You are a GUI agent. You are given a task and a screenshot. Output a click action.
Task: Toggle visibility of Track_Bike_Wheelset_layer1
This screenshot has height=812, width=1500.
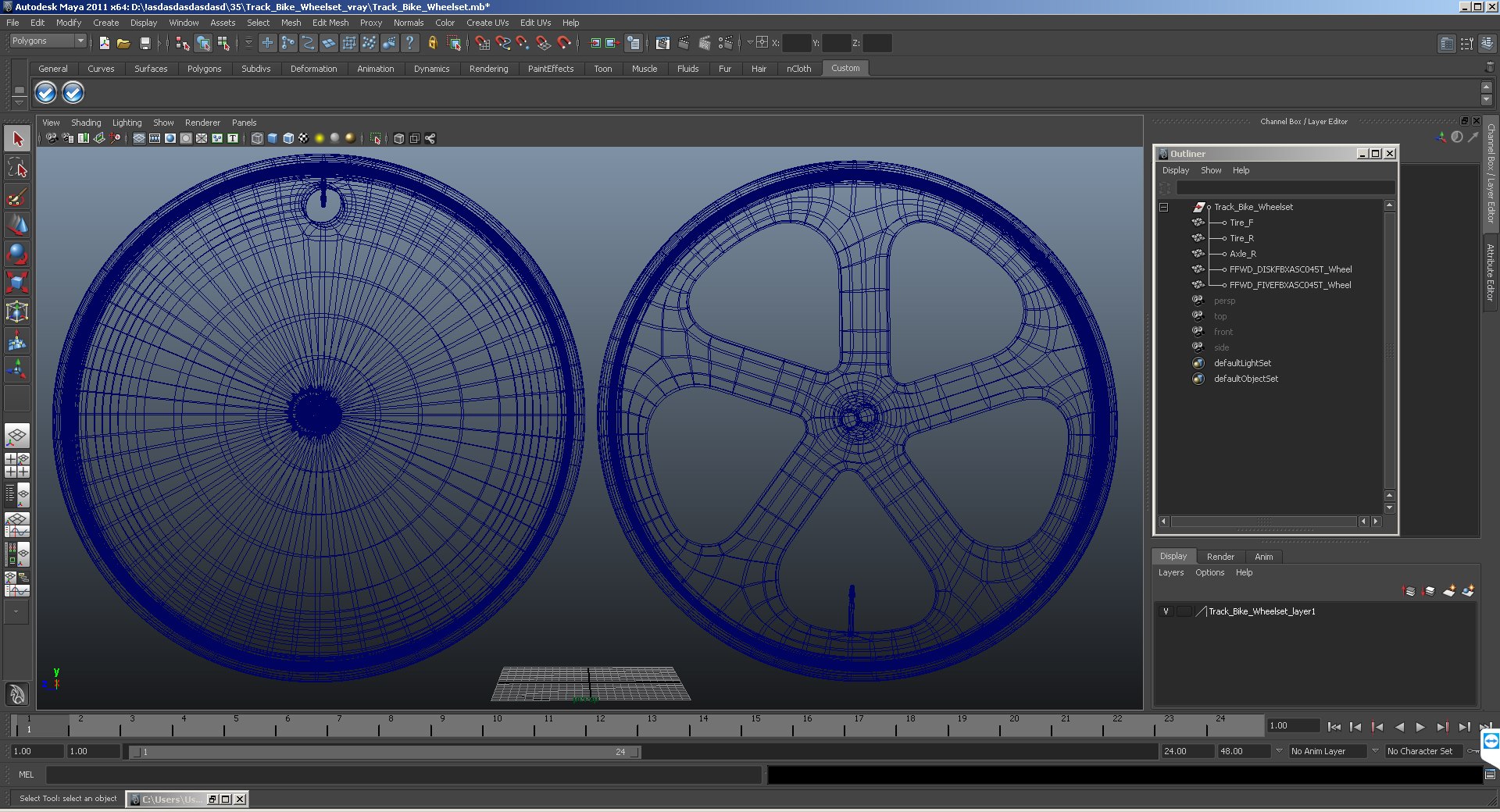1166,611
